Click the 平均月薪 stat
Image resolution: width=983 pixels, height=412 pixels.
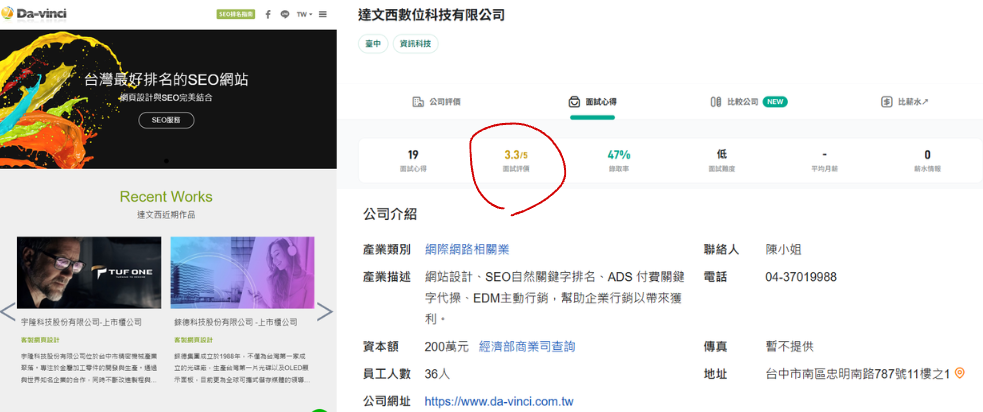[824, 161]
